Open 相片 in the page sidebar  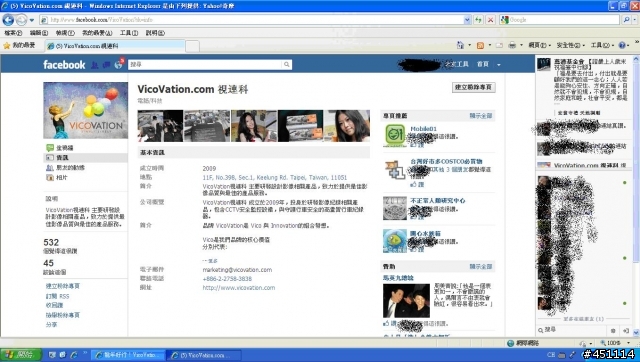(61, 178)
